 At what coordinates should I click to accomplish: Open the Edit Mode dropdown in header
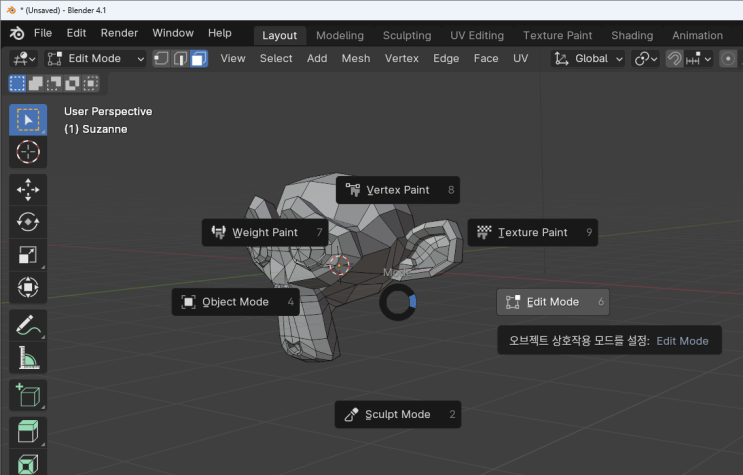pos(95,59)
